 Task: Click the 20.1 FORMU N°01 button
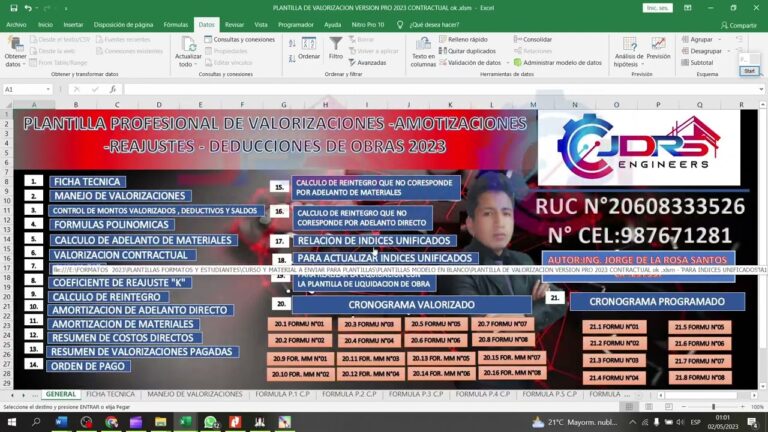(x=299, y=324)
